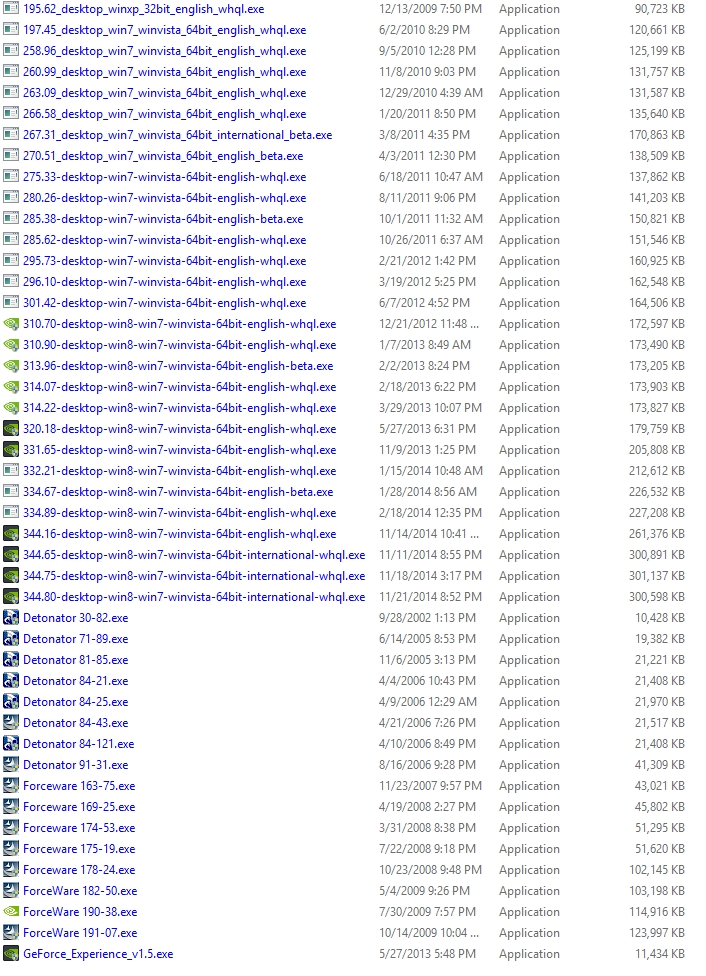The height and width of the screenshot is (976, 706).
Task: Click the icon of Detonator 71-89.exe
Action: (x=11, y=639)
